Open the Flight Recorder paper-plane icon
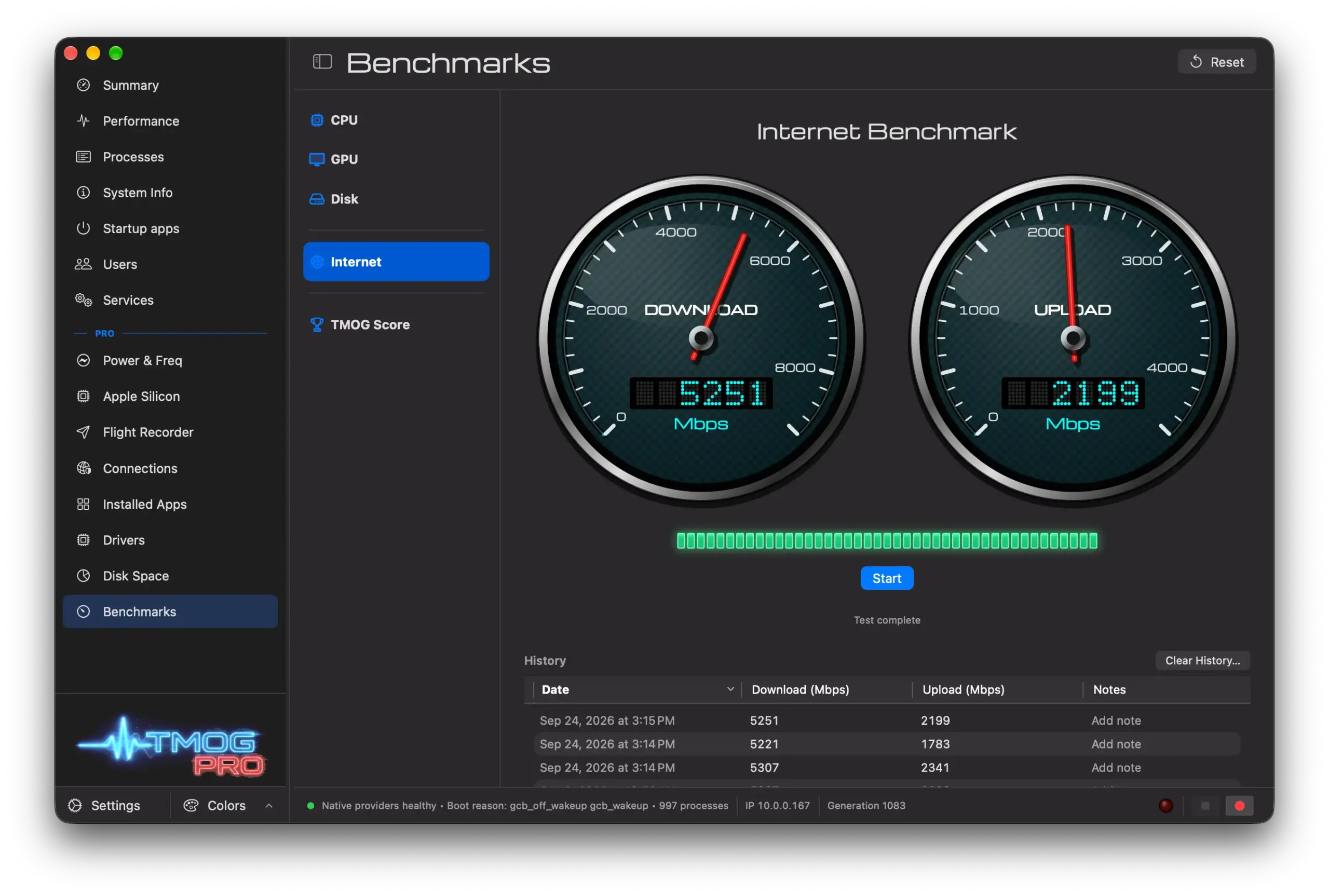This screenshot has height=896, width=1329. click(84, 432)
